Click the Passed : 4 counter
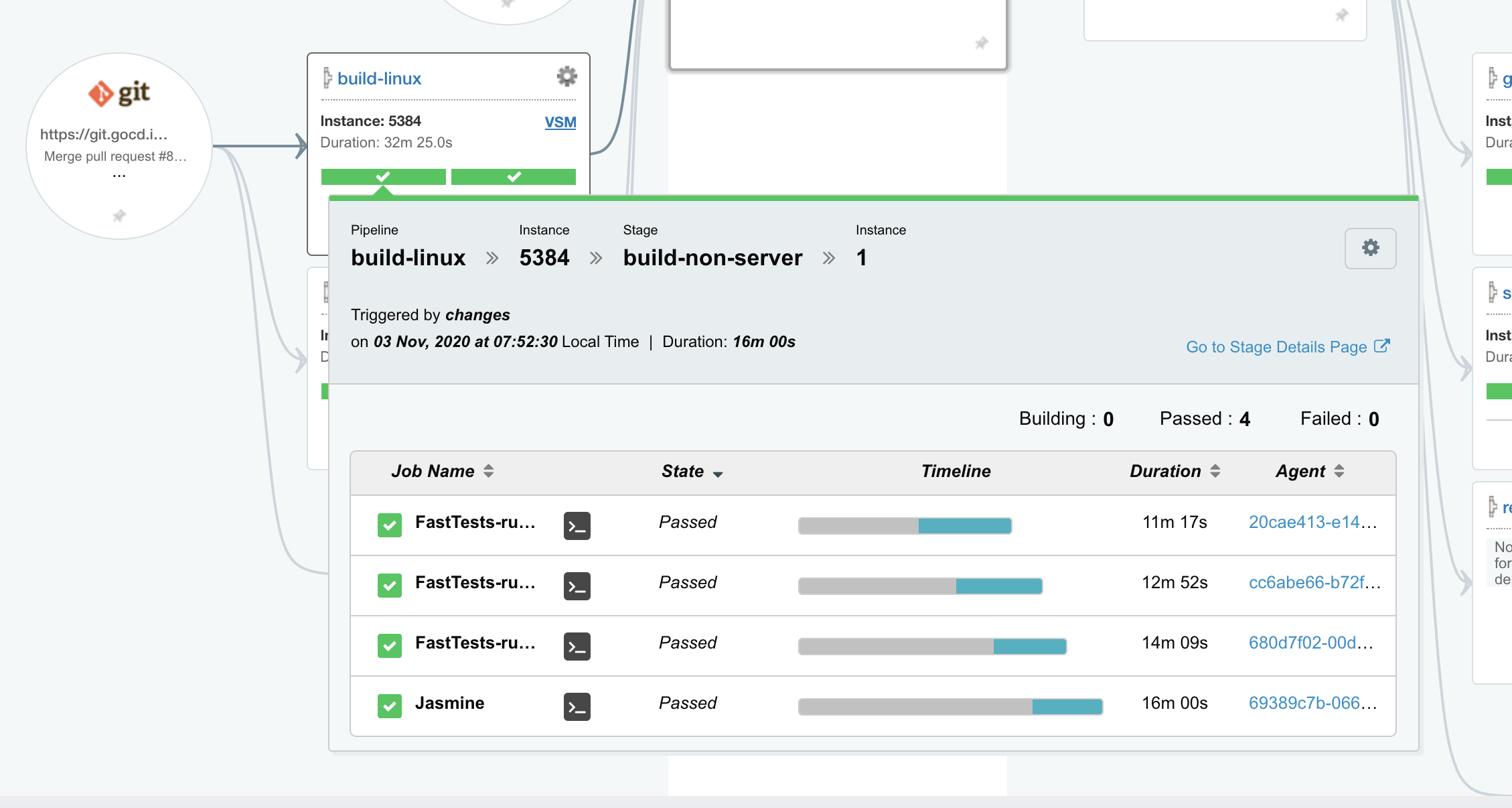The height and width of the screenshot is (808, 1512). (x=1205, y=419)
